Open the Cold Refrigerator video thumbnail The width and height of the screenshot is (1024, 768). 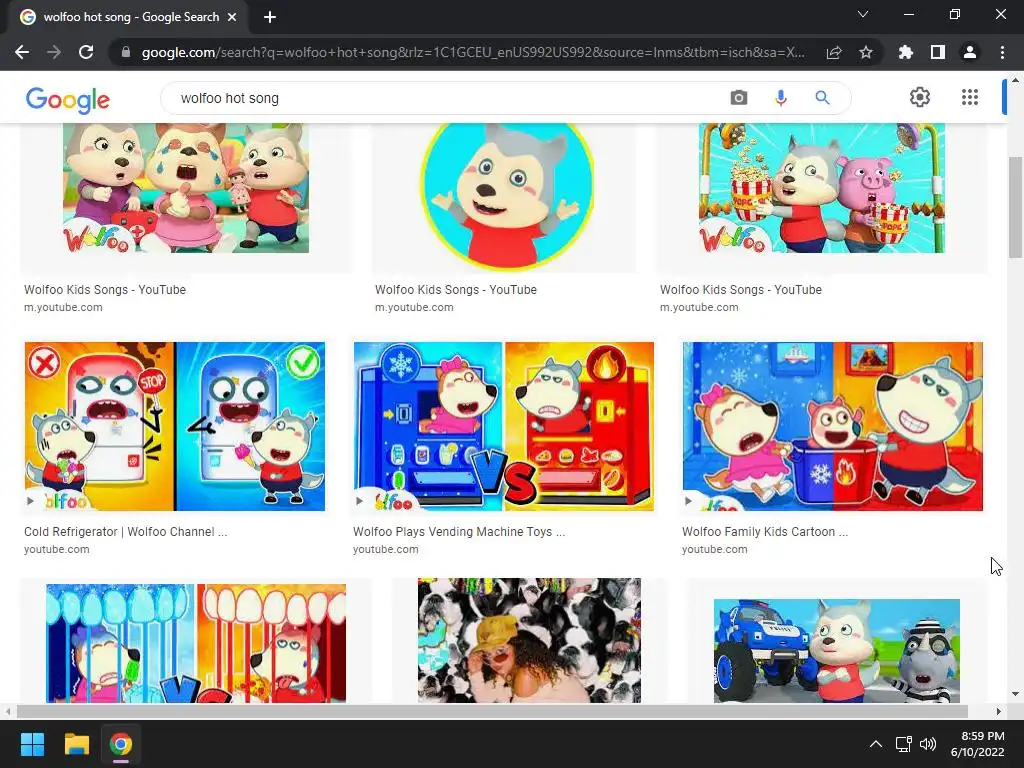[x=174, y=426]
